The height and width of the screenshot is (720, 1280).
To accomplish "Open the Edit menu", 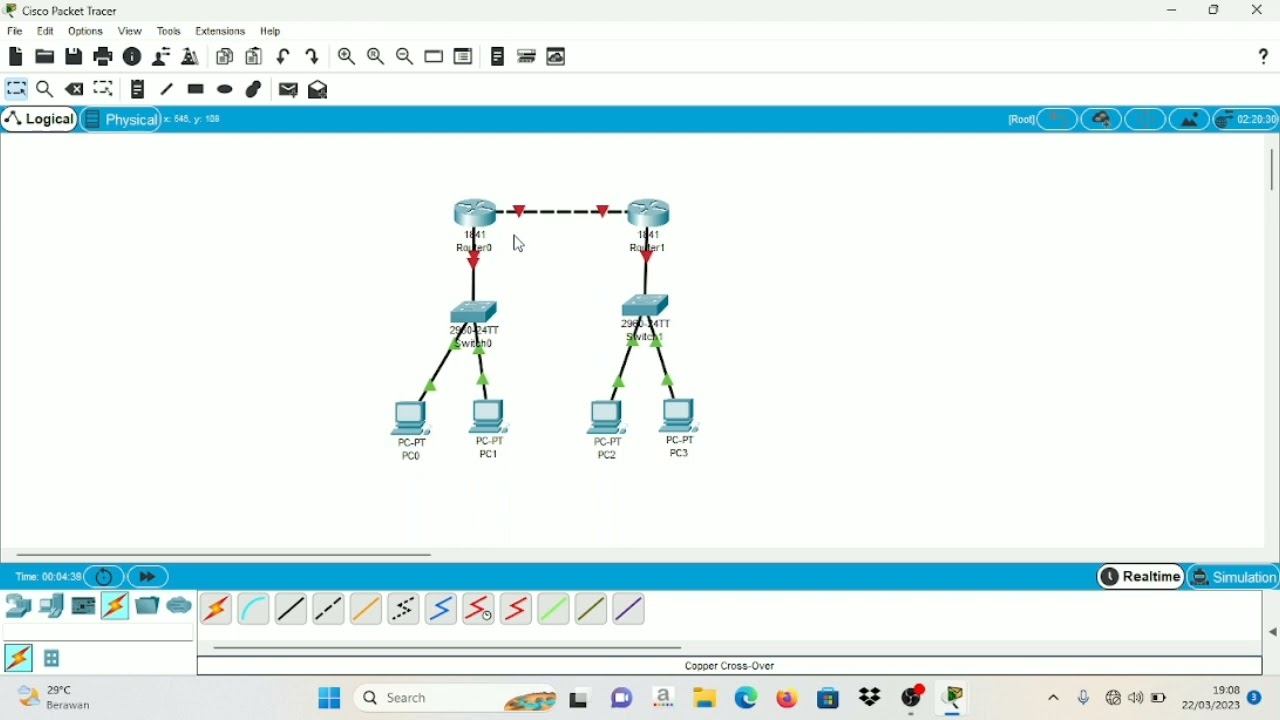I will pos(45,31).
